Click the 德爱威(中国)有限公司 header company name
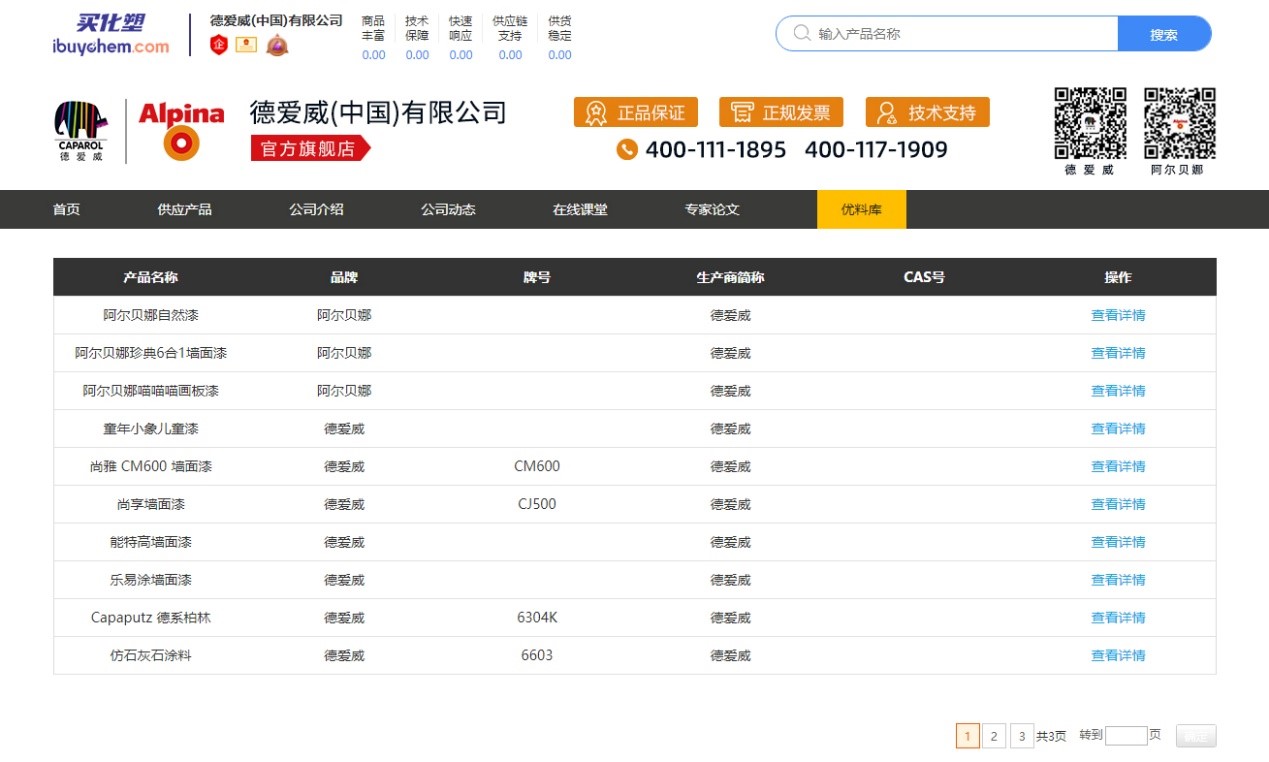The height and width of the screenshot is (762, 1269). (378, 113)
